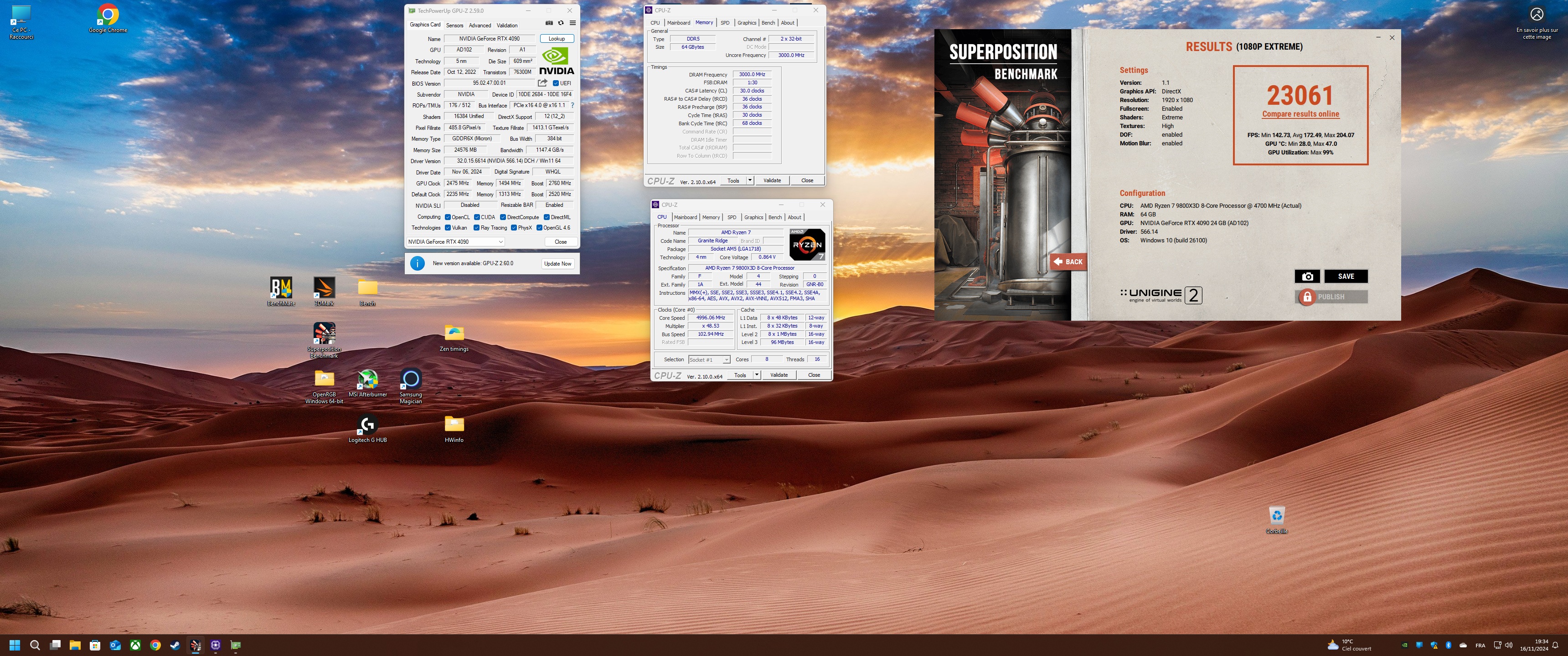Screen dimensions: 1568x656
Task: Click the GPU-Z refresh icon
Action: coord(561,23)
